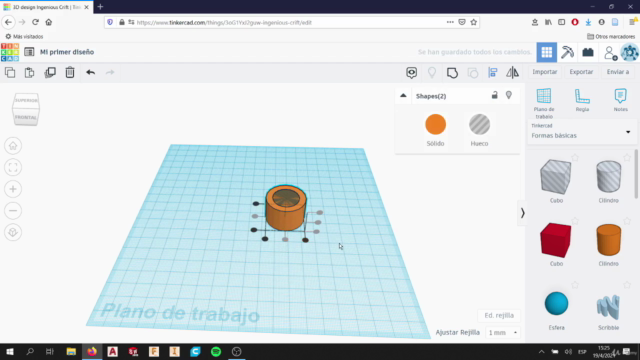
Task: Delete the selected shapes
Action: [x=70, y=73]
